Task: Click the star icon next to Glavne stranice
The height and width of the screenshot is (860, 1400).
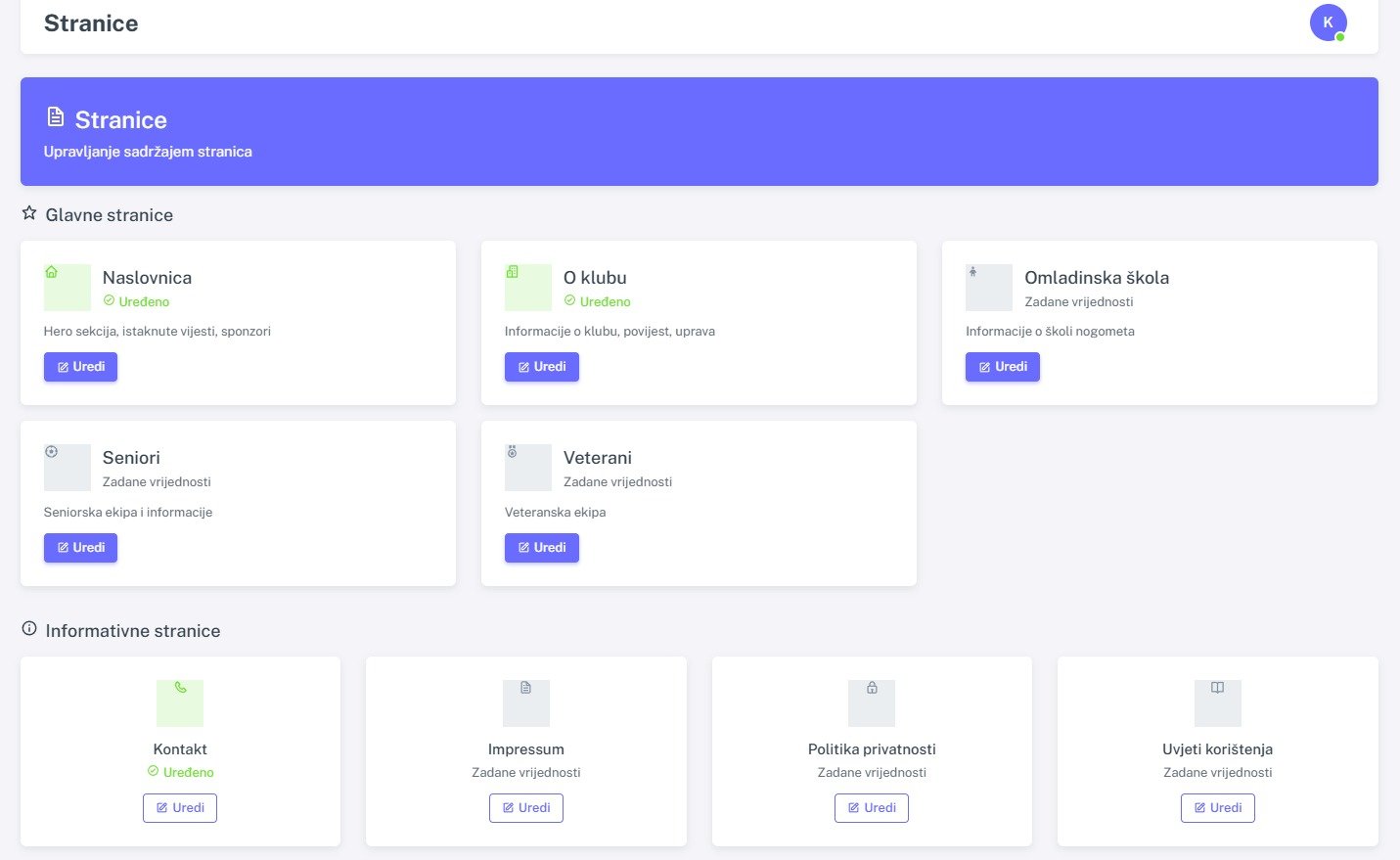Action: point(29,212)
